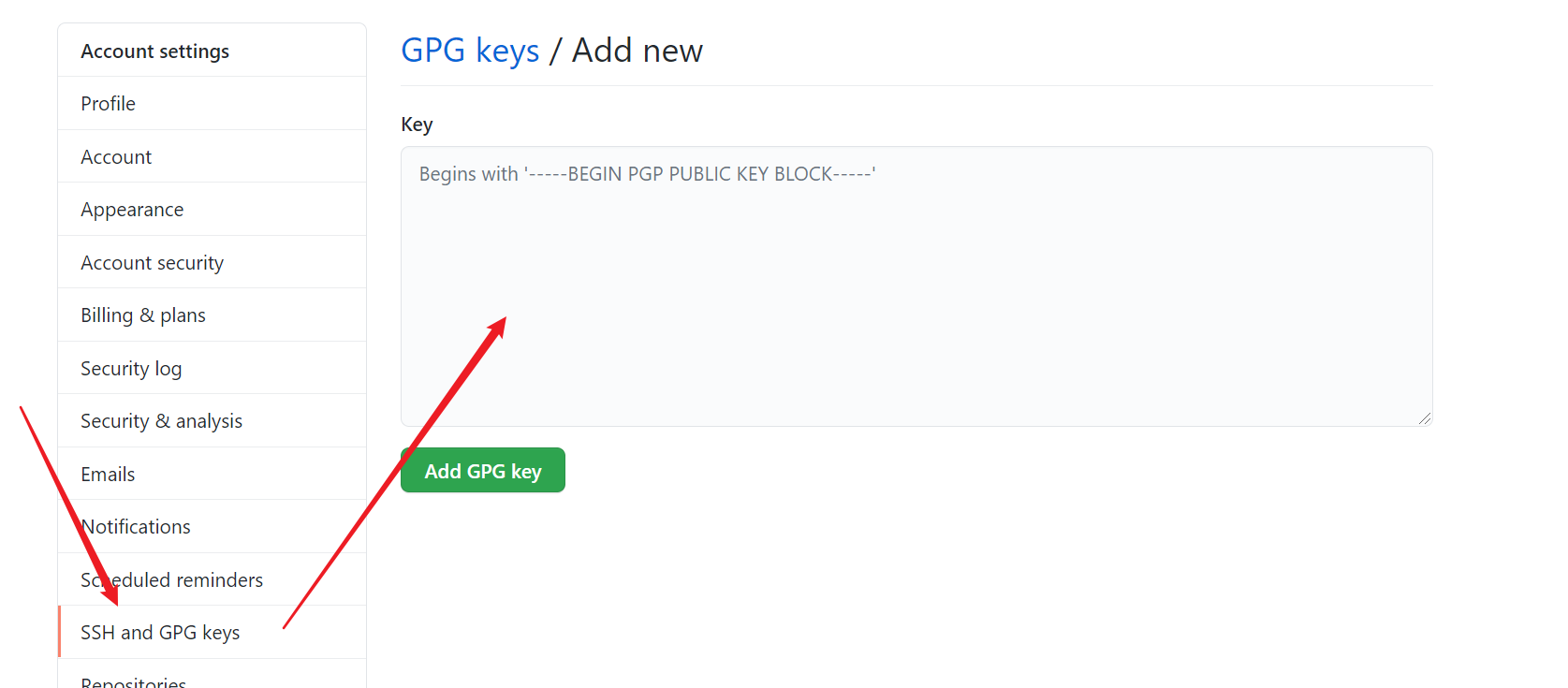The height and width of the screenshot is (688, 1568).
Task: Open the Profile settings page
Action: pos(212,103)
